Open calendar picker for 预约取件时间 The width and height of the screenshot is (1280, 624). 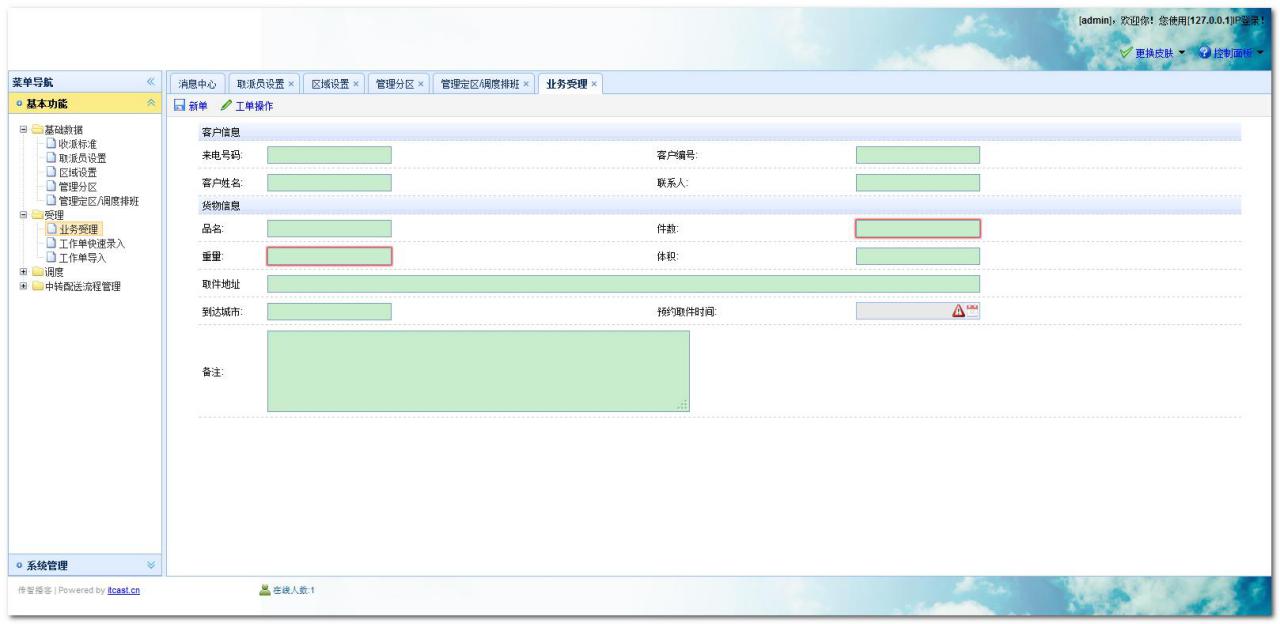coord(972,311)
